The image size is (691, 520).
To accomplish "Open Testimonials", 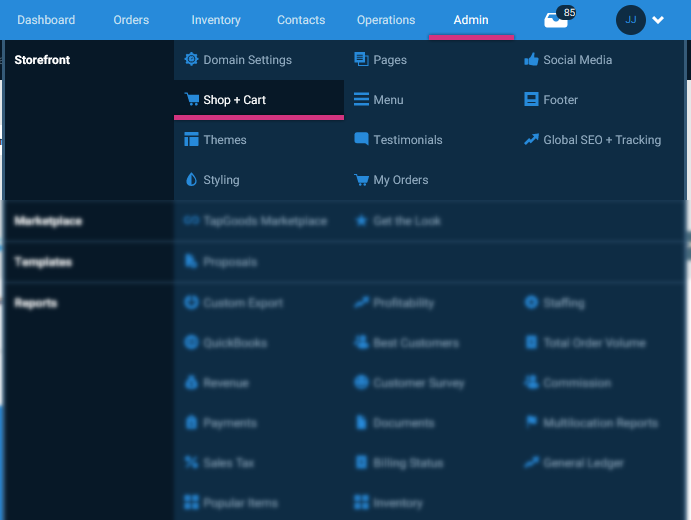I will point(408,140).
